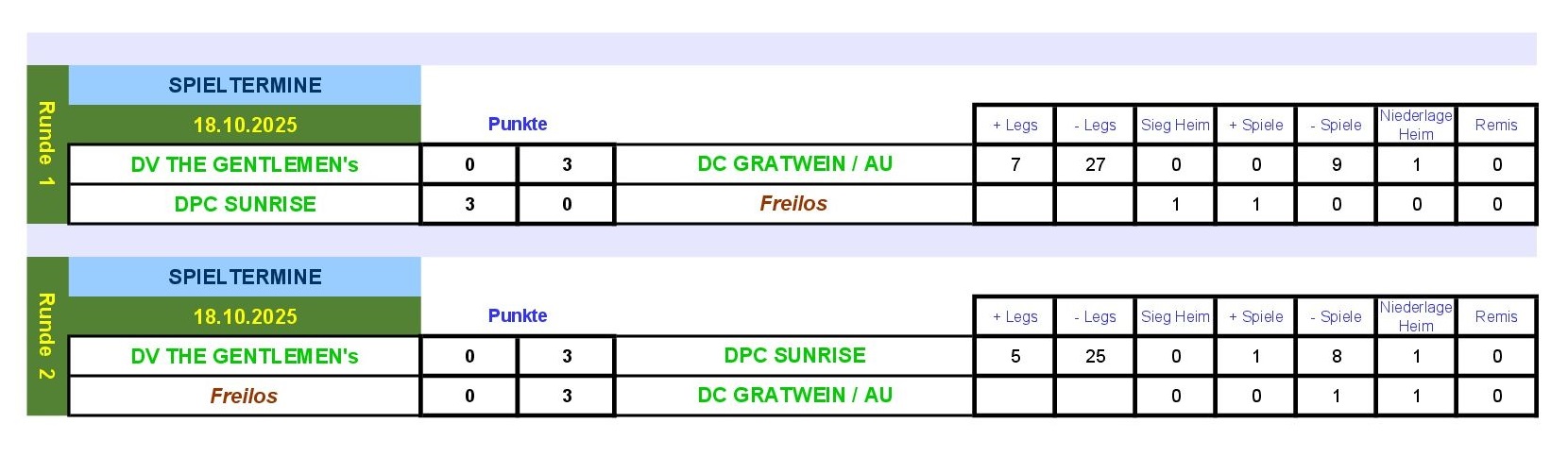The height and width of the screenshot is (457, 1568).
Task: Select DPC SUNRISE home team in Runde 1
Action: tap(245, 204)
